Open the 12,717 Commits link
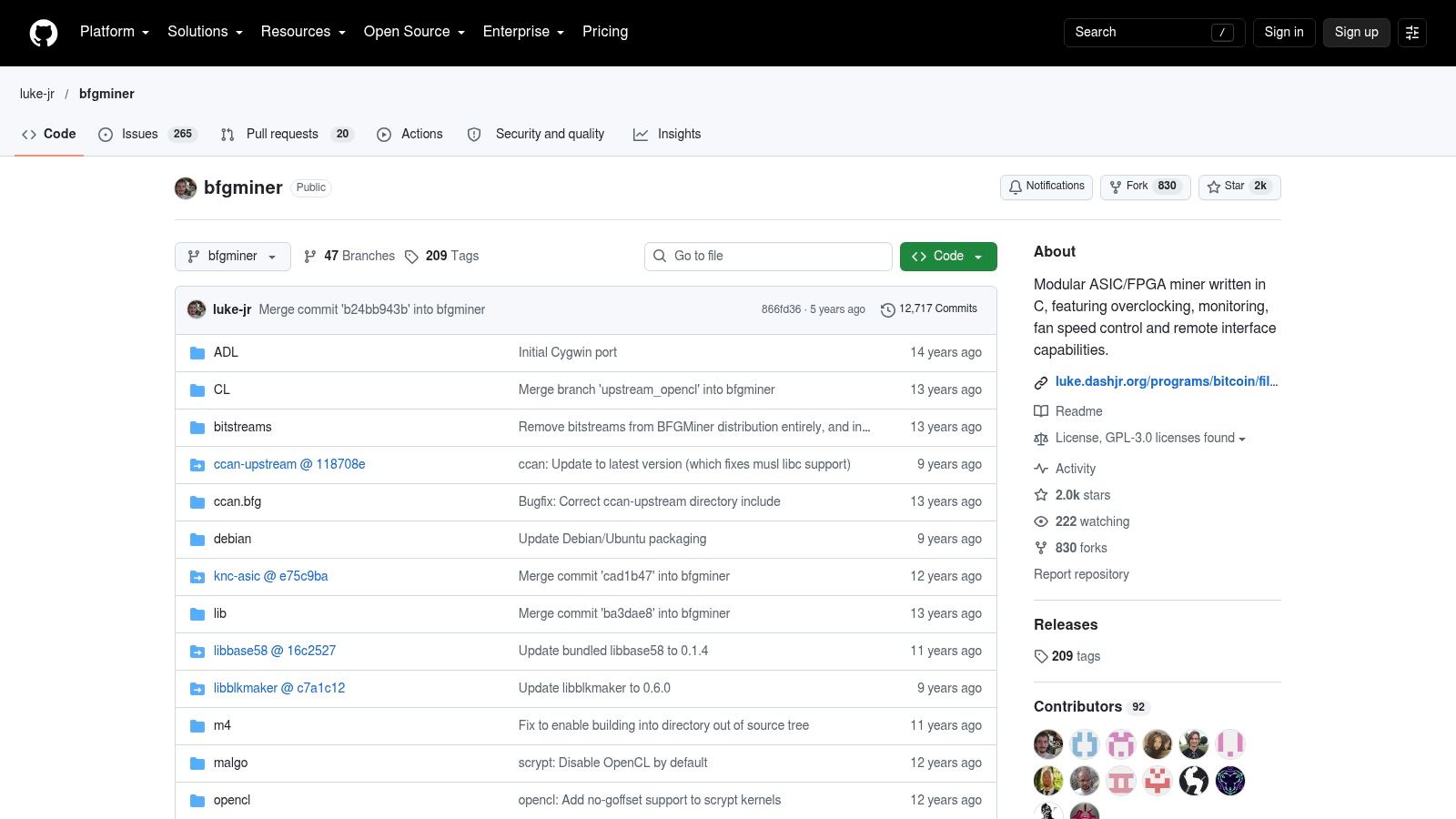 click(x=929, y=309)
